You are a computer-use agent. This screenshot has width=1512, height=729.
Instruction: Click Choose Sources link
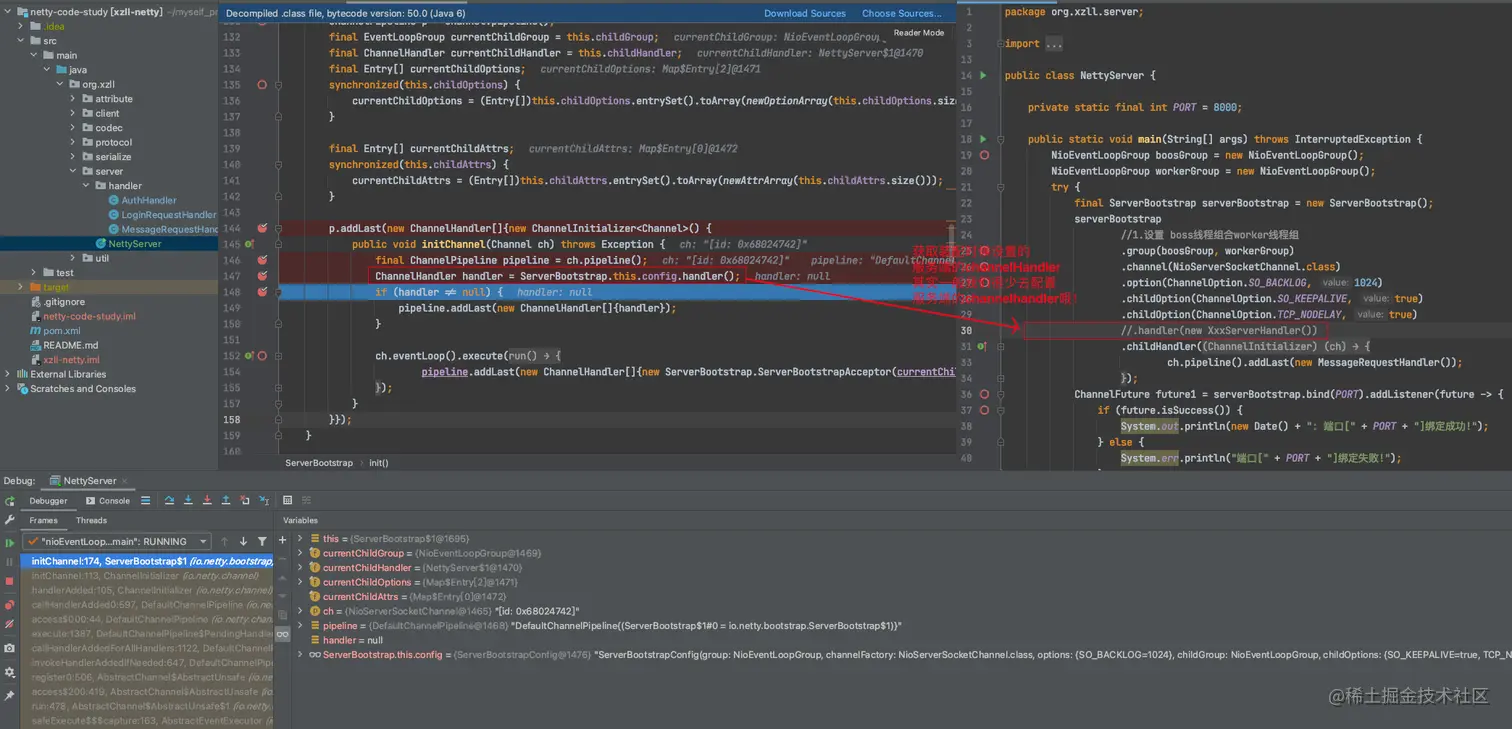902,13
